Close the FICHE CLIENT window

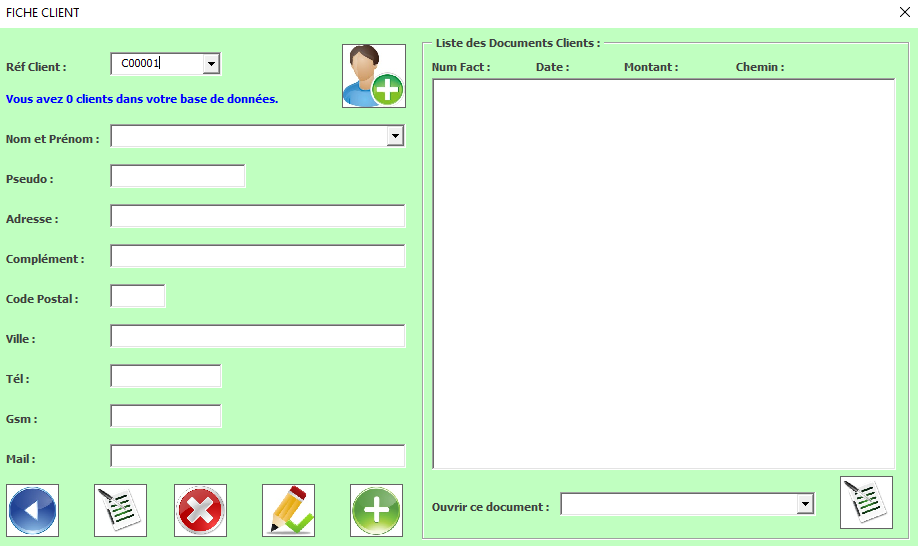coord(905,12)
